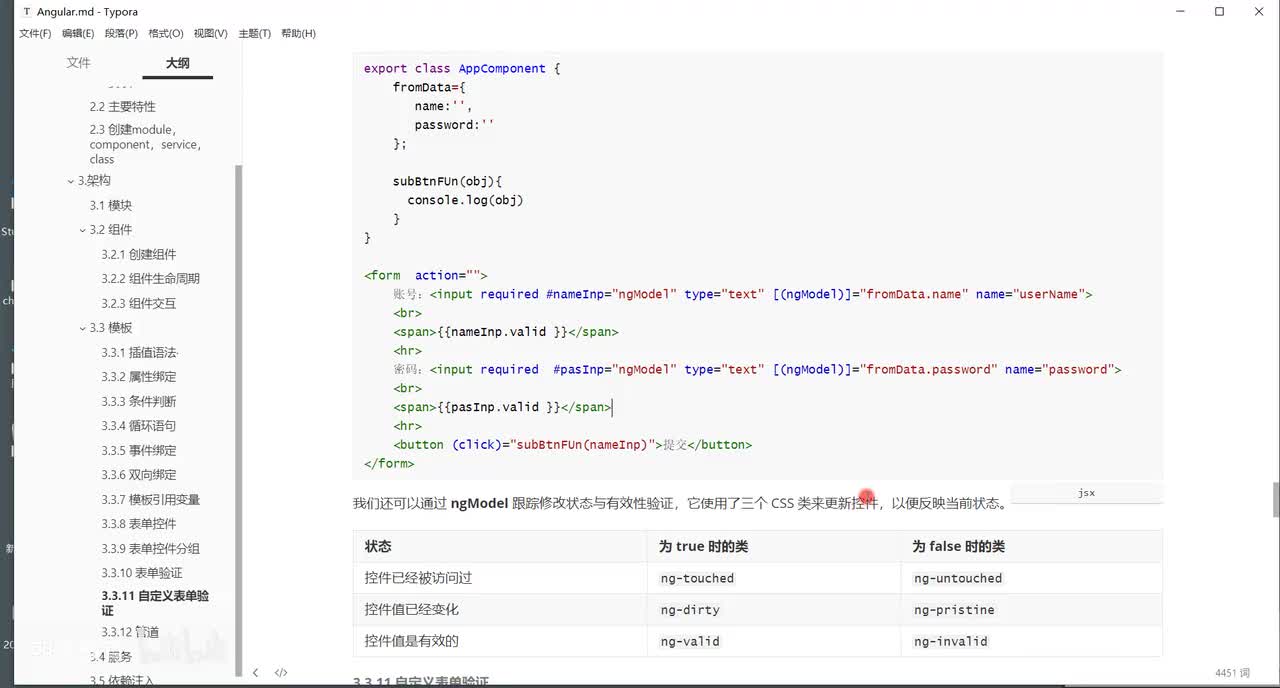Viewport: 1280px width, 688px height.
Task: Go to outline item 3.1 模块
Action: (x=110, y=205)
